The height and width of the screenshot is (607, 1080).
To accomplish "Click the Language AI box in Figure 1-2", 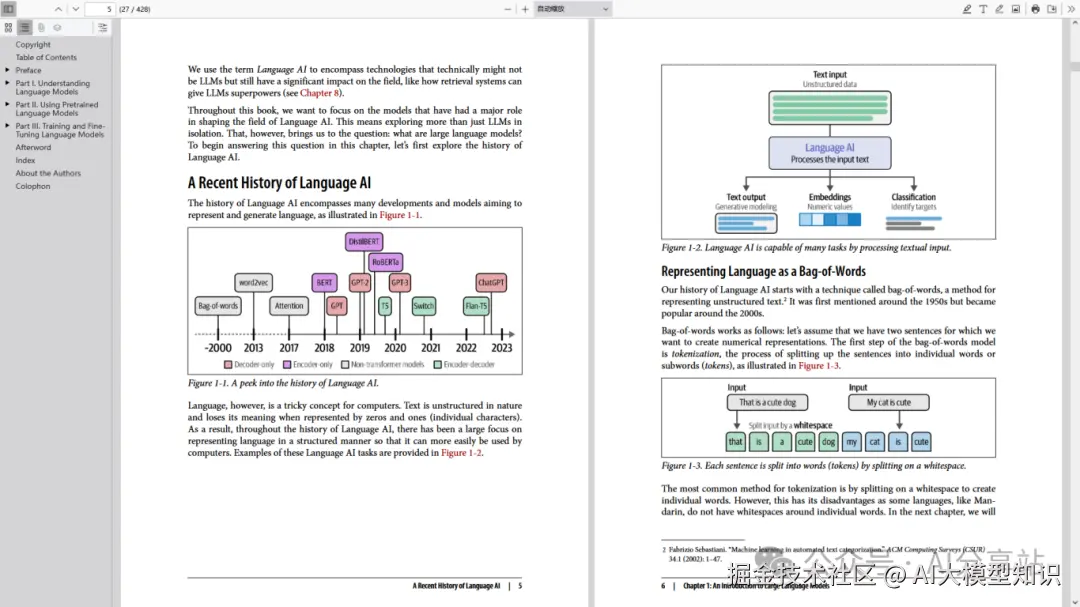I will coord(830,153).
